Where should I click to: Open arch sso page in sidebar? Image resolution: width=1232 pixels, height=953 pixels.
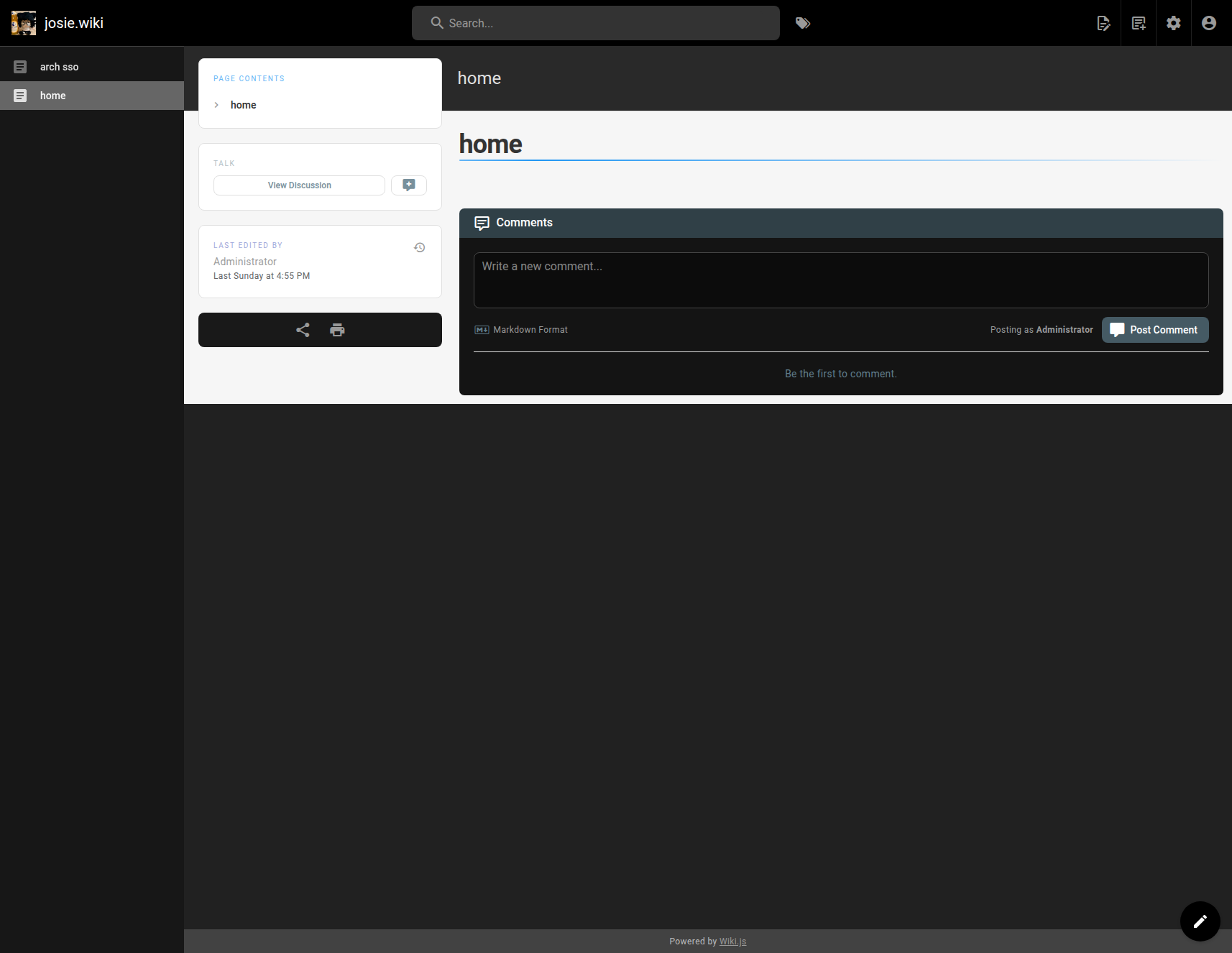[x=59, y=67]
